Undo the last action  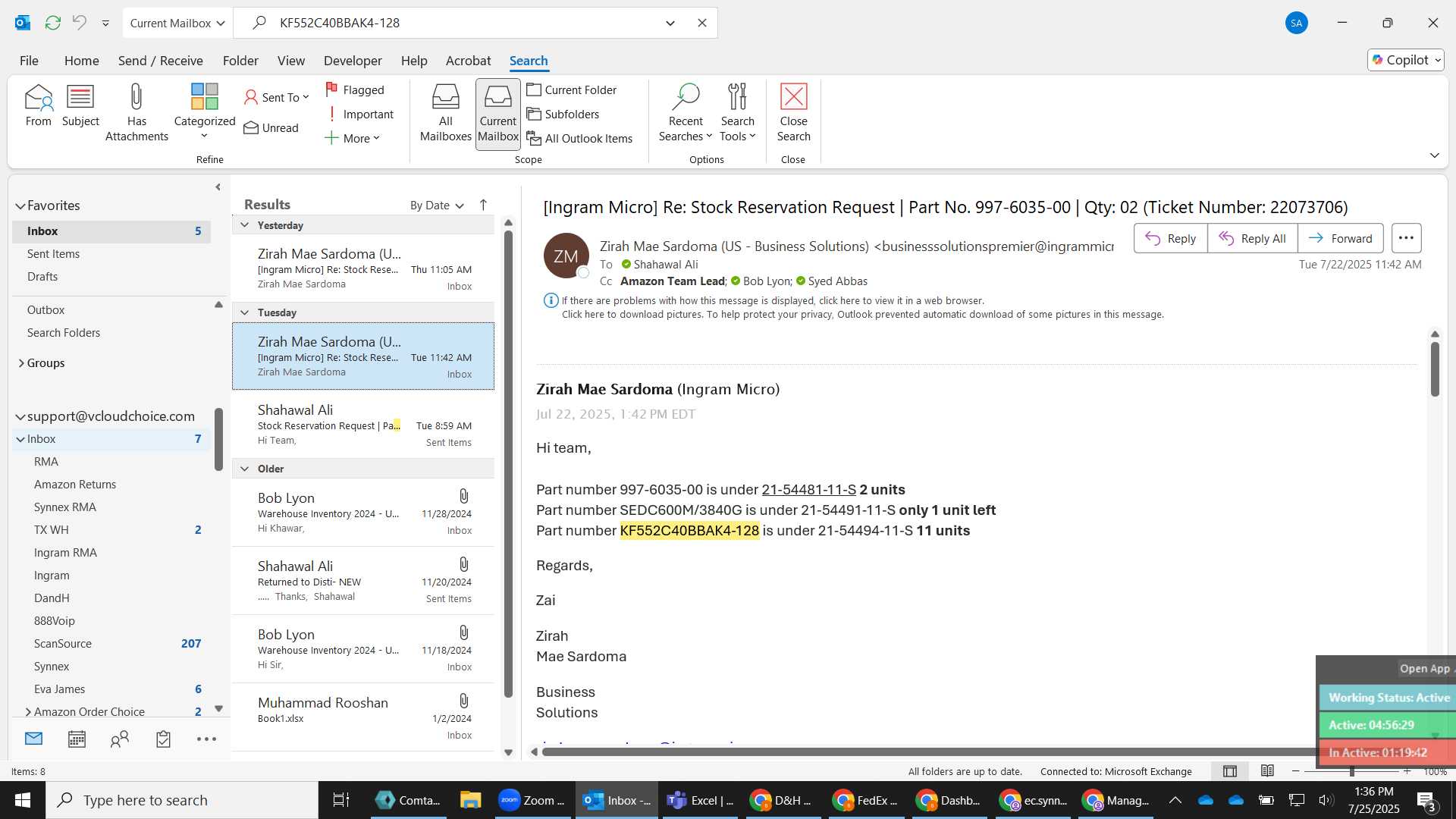(x=80, y=23)
